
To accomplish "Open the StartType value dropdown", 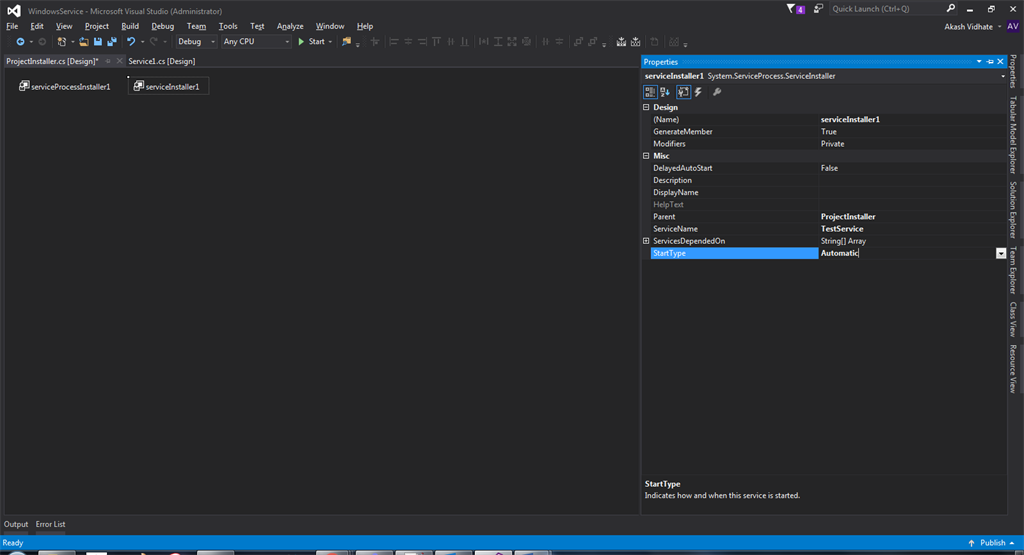I will [1000, 254].
